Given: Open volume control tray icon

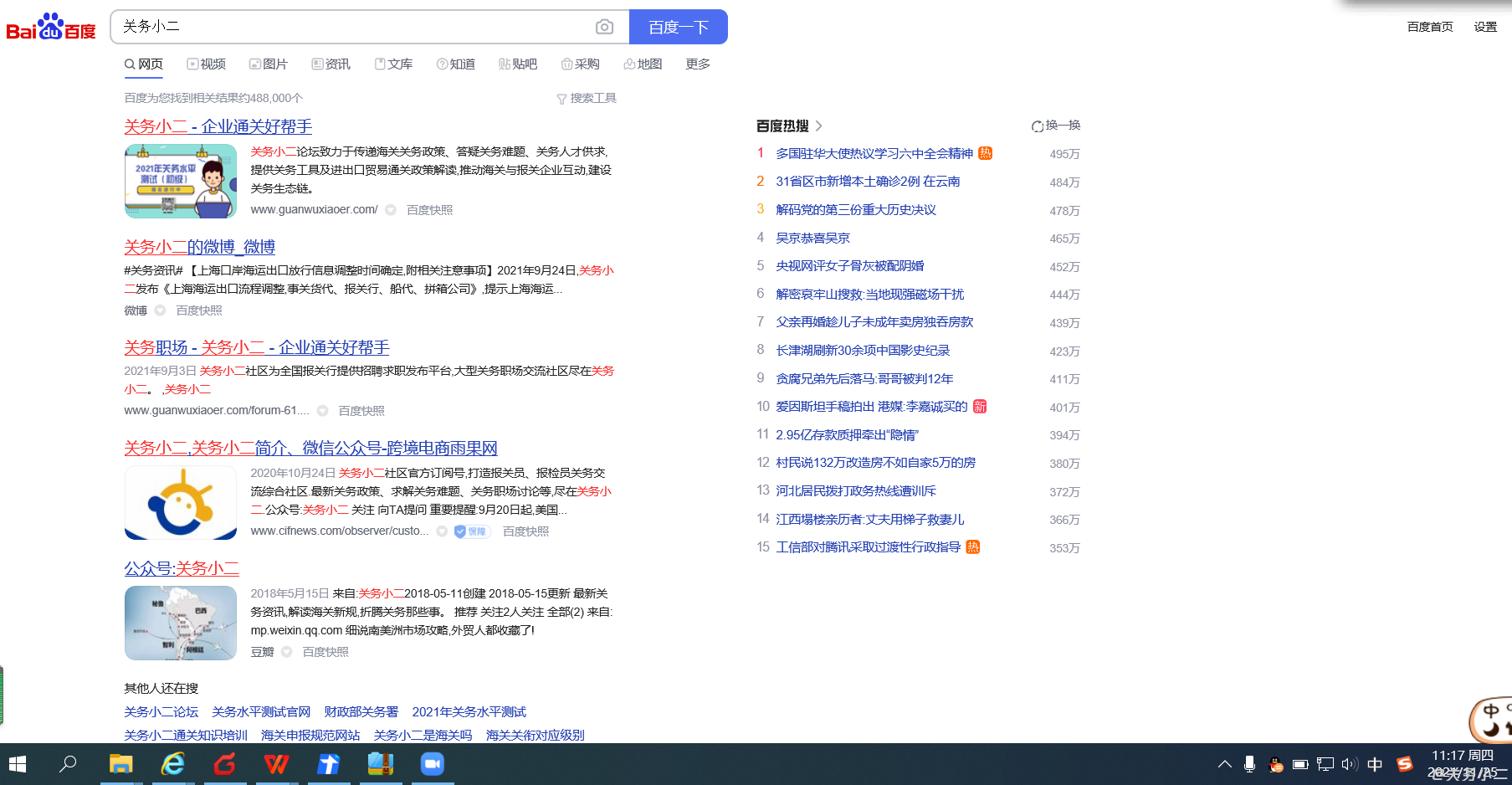Looking at the screenshot, I should coord(1350,764).
